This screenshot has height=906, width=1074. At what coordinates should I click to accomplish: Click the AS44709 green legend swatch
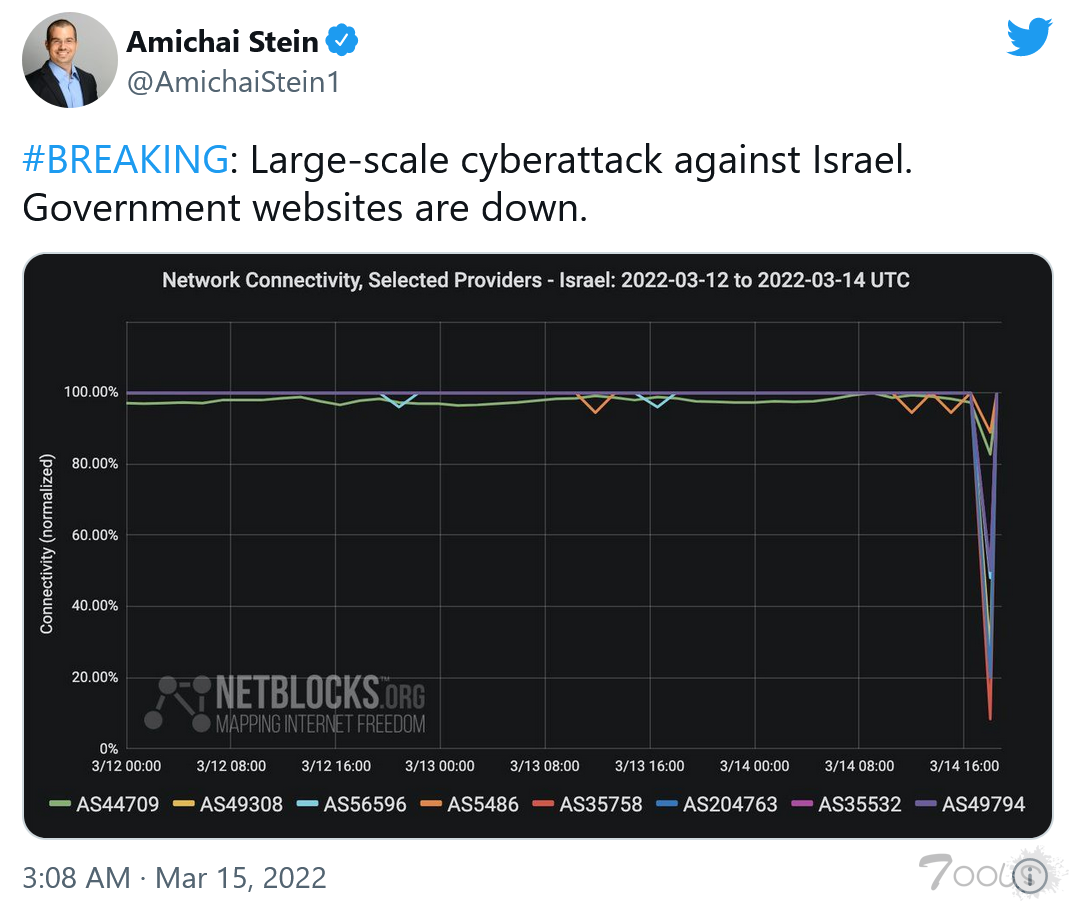(60, 804)
